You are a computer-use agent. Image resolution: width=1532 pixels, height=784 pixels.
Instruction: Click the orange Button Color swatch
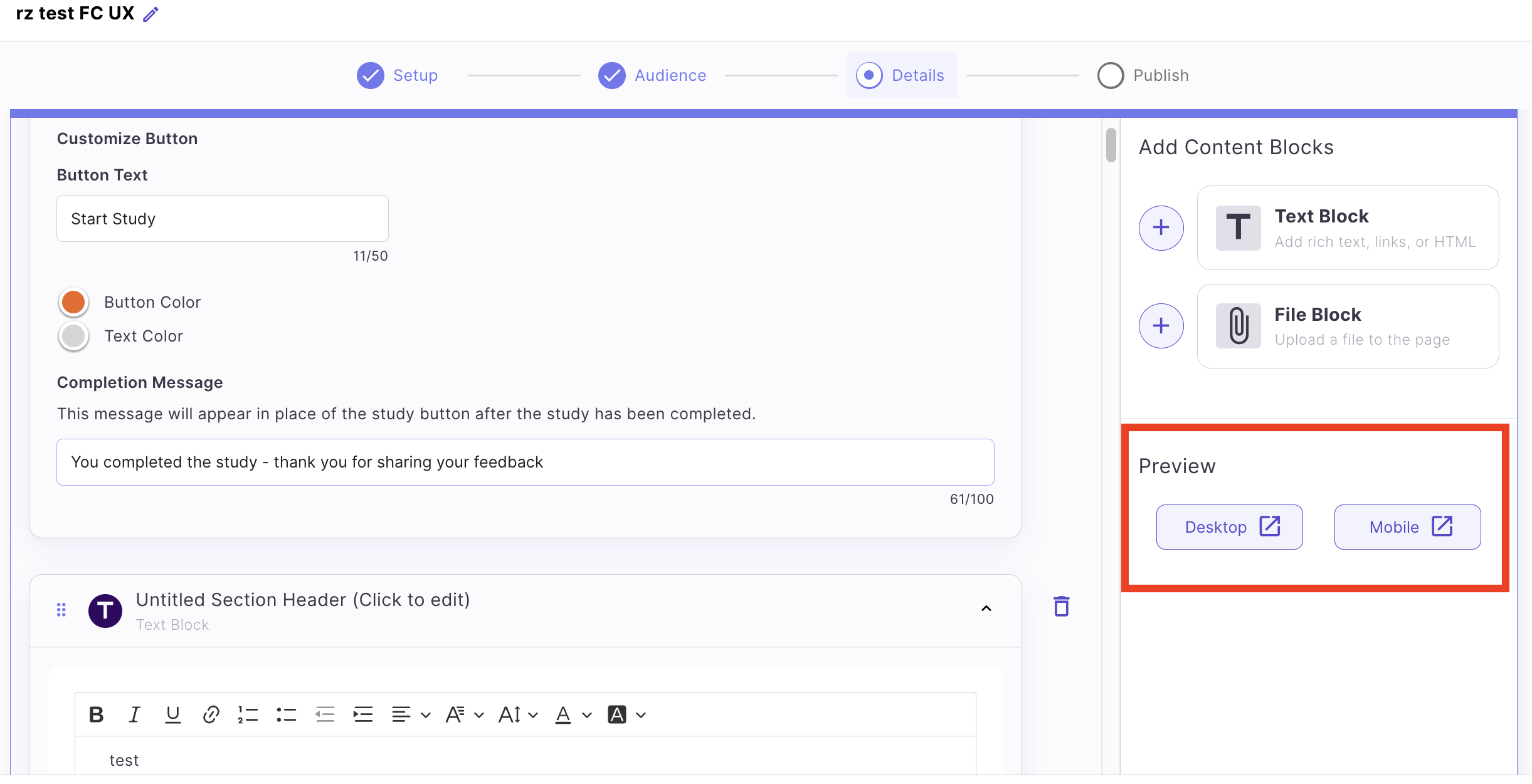click(x=73, y=301)
